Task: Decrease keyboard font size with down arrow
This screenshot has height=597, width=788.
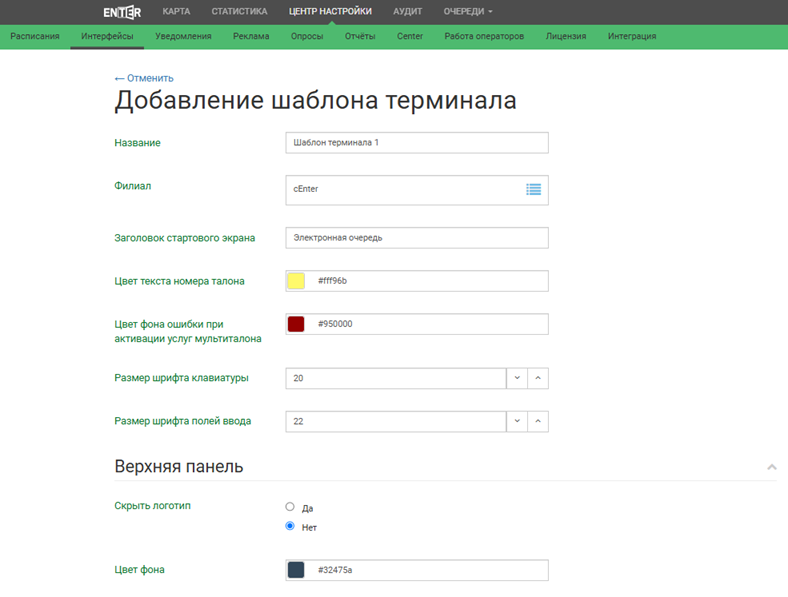Action: pos(517,378)
